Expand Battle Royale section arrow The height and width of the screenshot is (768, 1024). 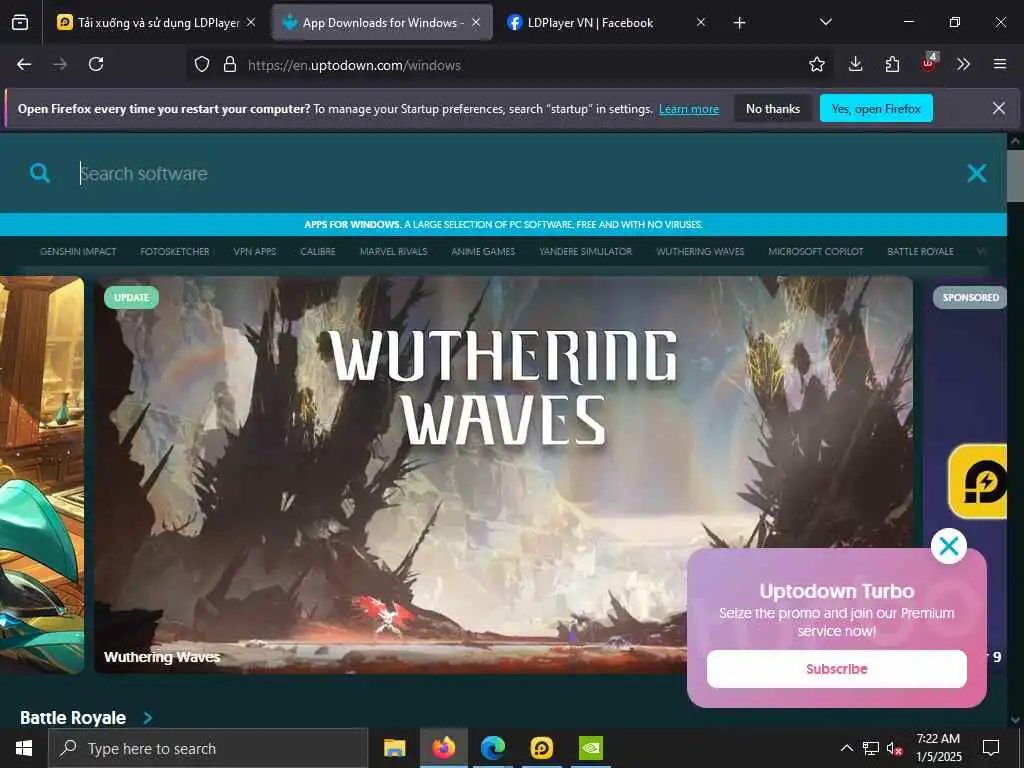coord(148,718)
